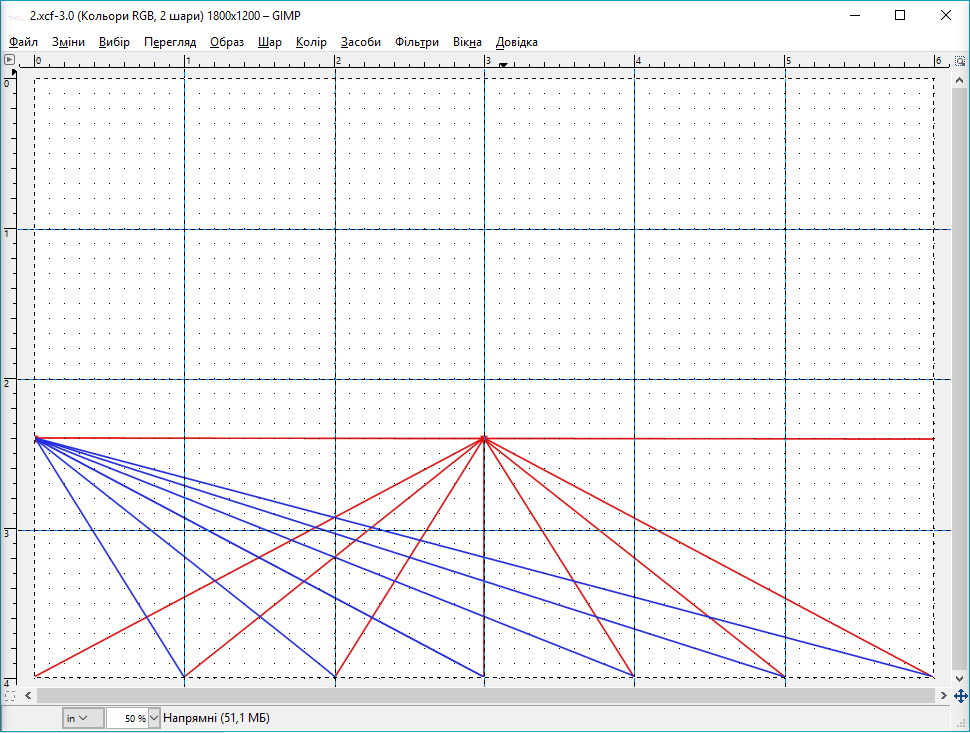Close the GIMP window
This screenshot has width=970, height=733.
pyautogui.click(x=946, y=15)
